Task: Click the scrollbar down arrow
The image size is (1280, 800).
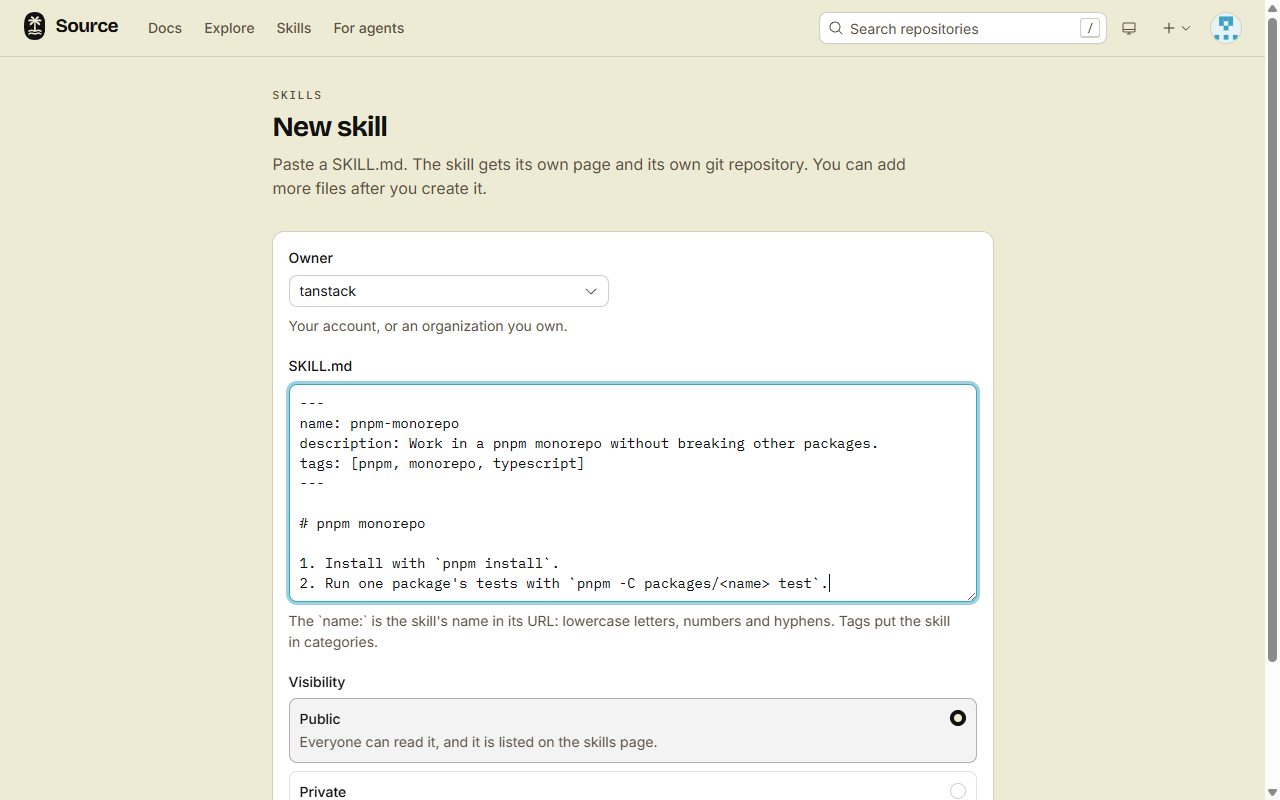Action: pos(1272,792)
